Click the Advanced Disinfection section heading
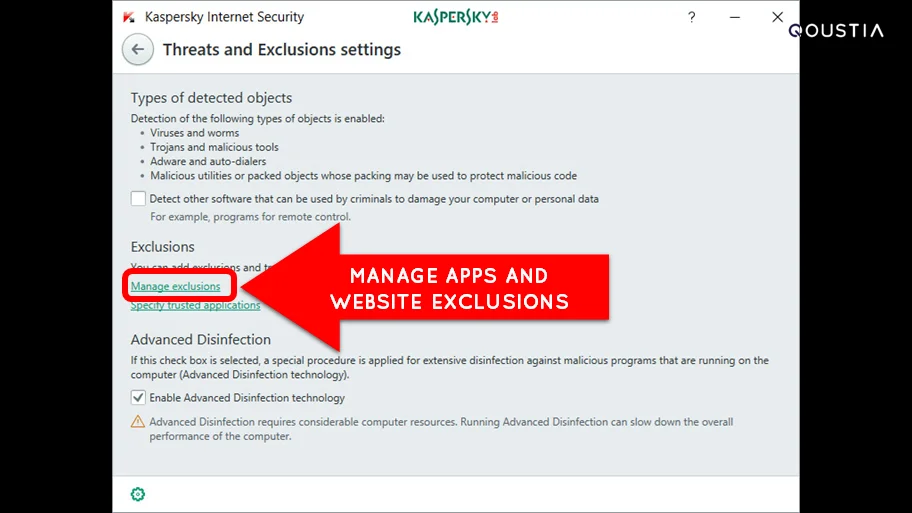Screen dimensions: 912x513 coord(201,340)
